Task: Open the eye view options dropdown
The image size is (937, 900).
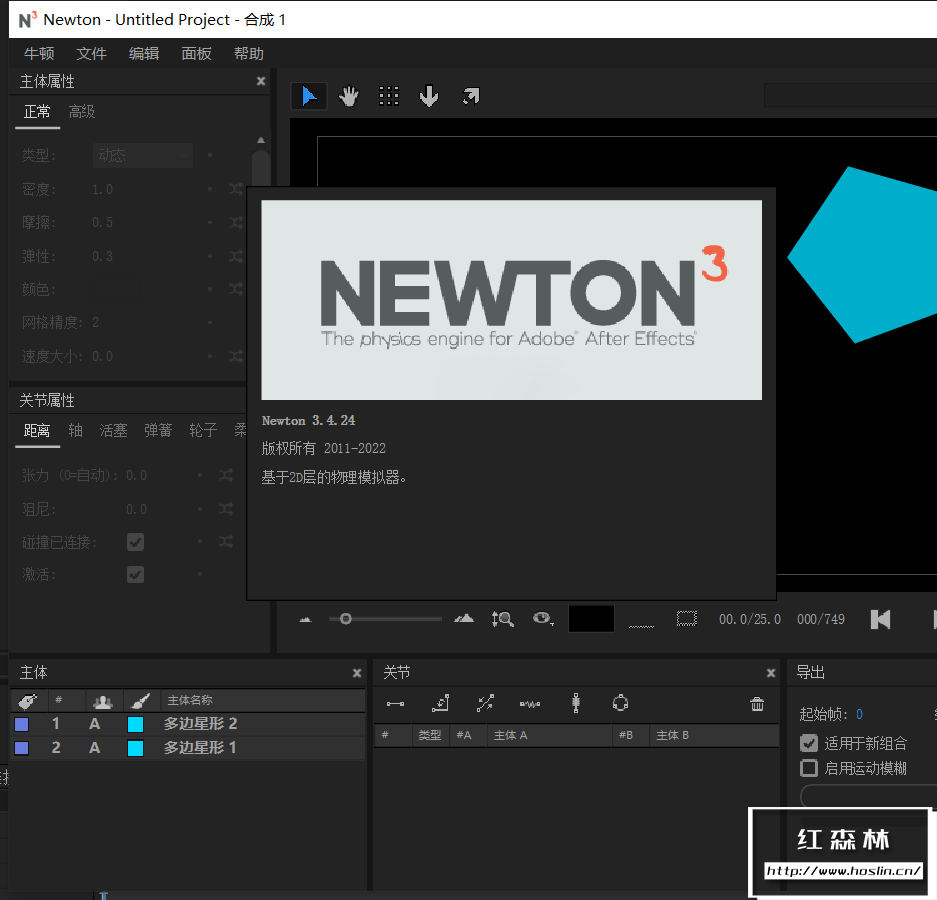Action: click(543, 619)
